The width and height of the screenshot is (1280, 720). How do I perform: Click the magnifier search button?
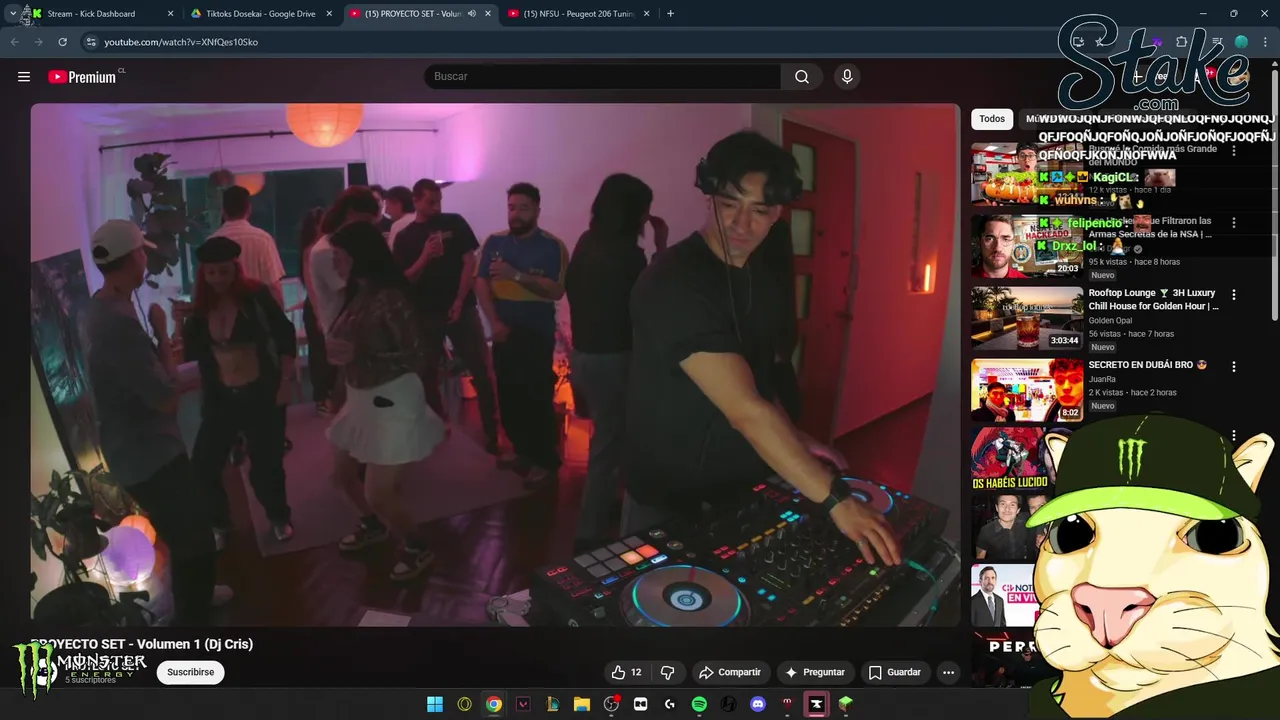pyautogui.click(x=802, y=77)
